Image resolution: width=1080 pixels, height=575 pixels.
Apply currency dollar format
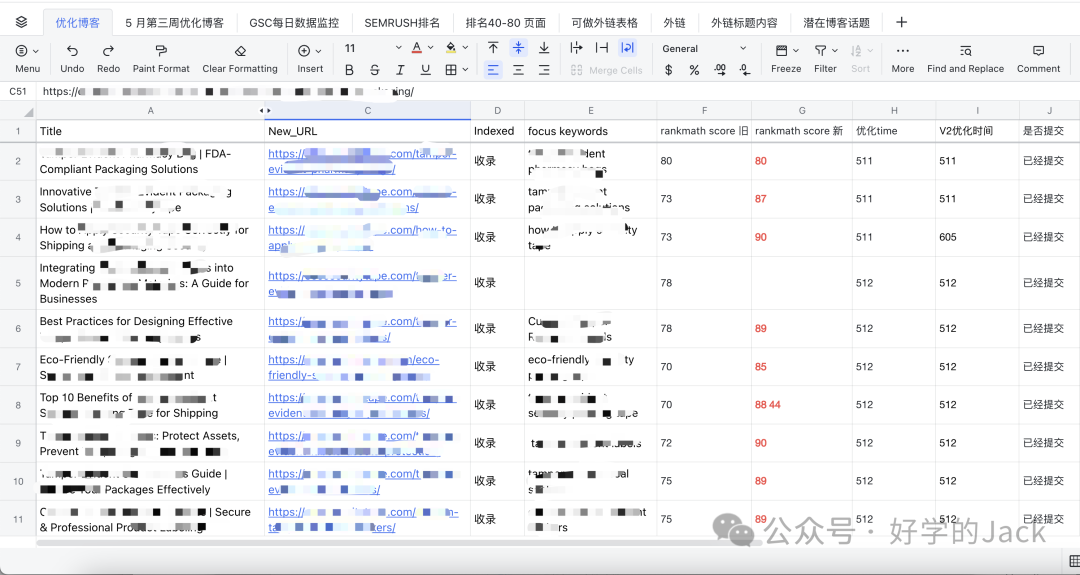click(668, 70)
